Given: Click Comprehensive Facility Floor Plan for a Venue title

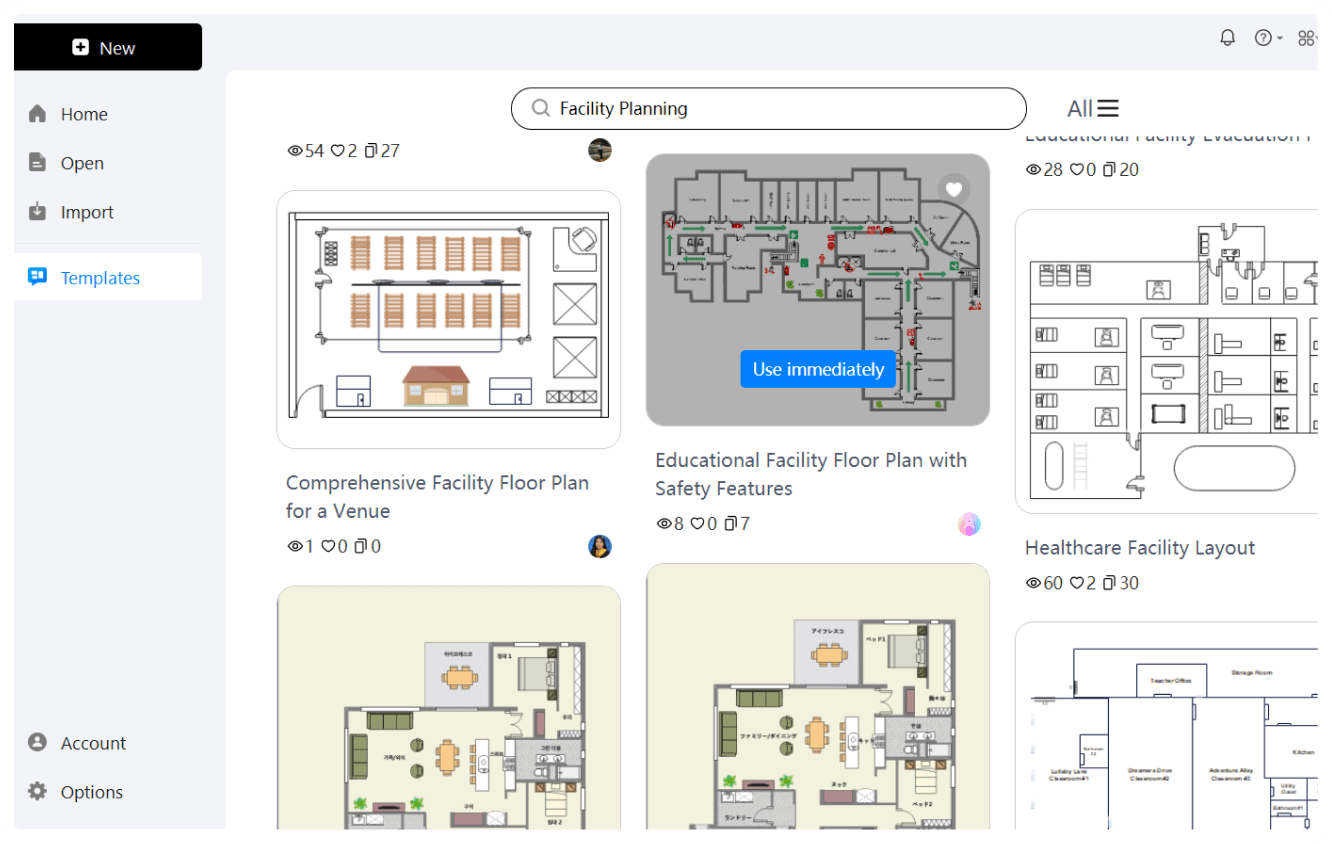Looking at the screenshot, I should [437, 497].
